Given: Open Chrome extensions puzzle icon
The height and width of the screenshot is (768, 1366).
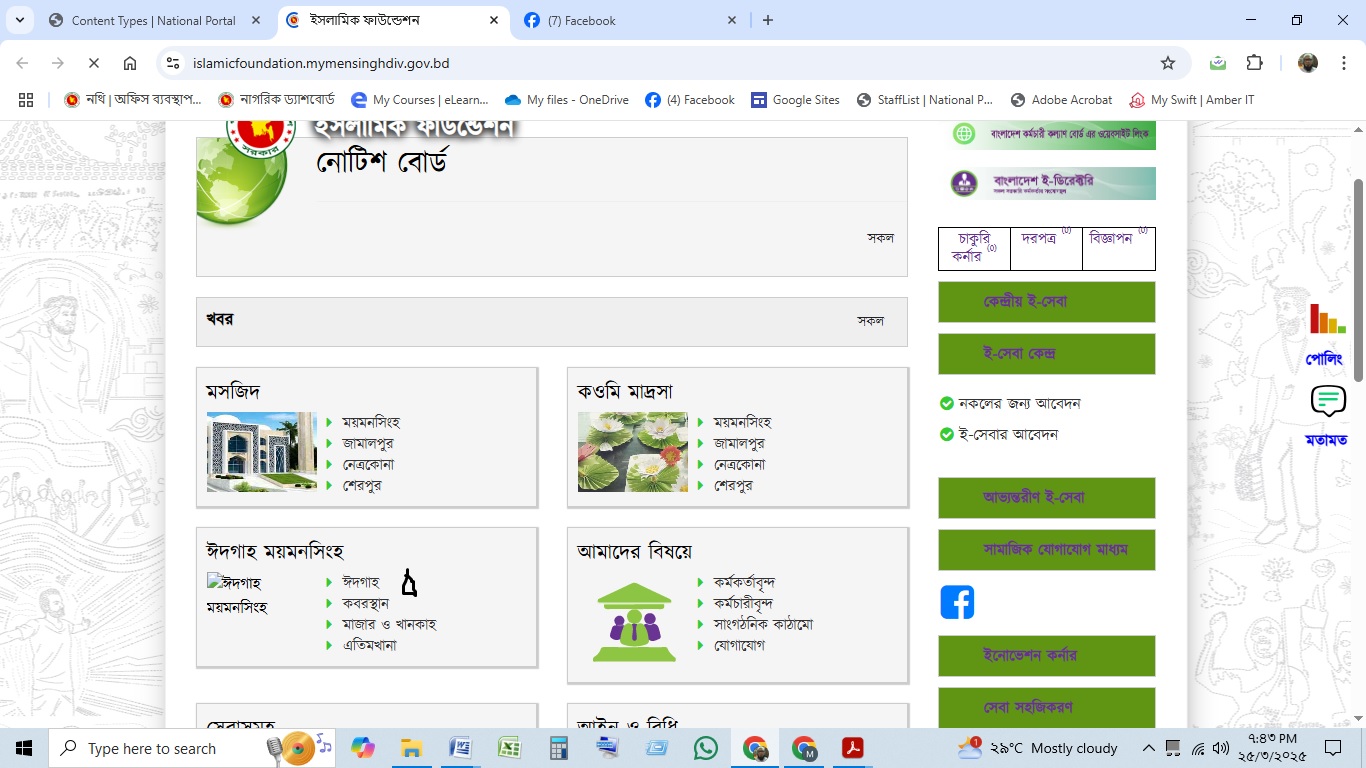Looking at the screenshot, I should coord(1254,63).
